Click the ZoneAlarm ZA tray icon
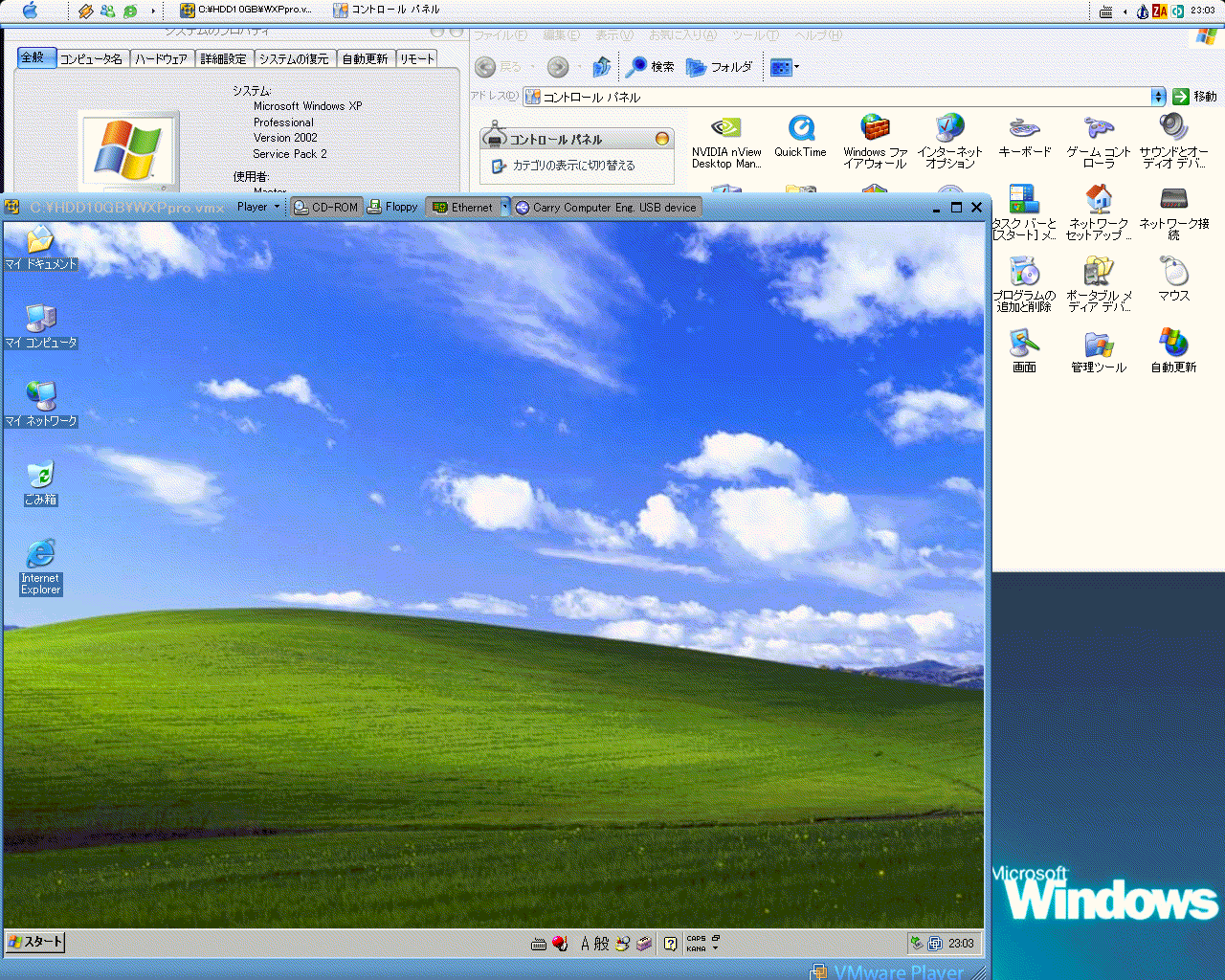 [x=1160, y=11]
